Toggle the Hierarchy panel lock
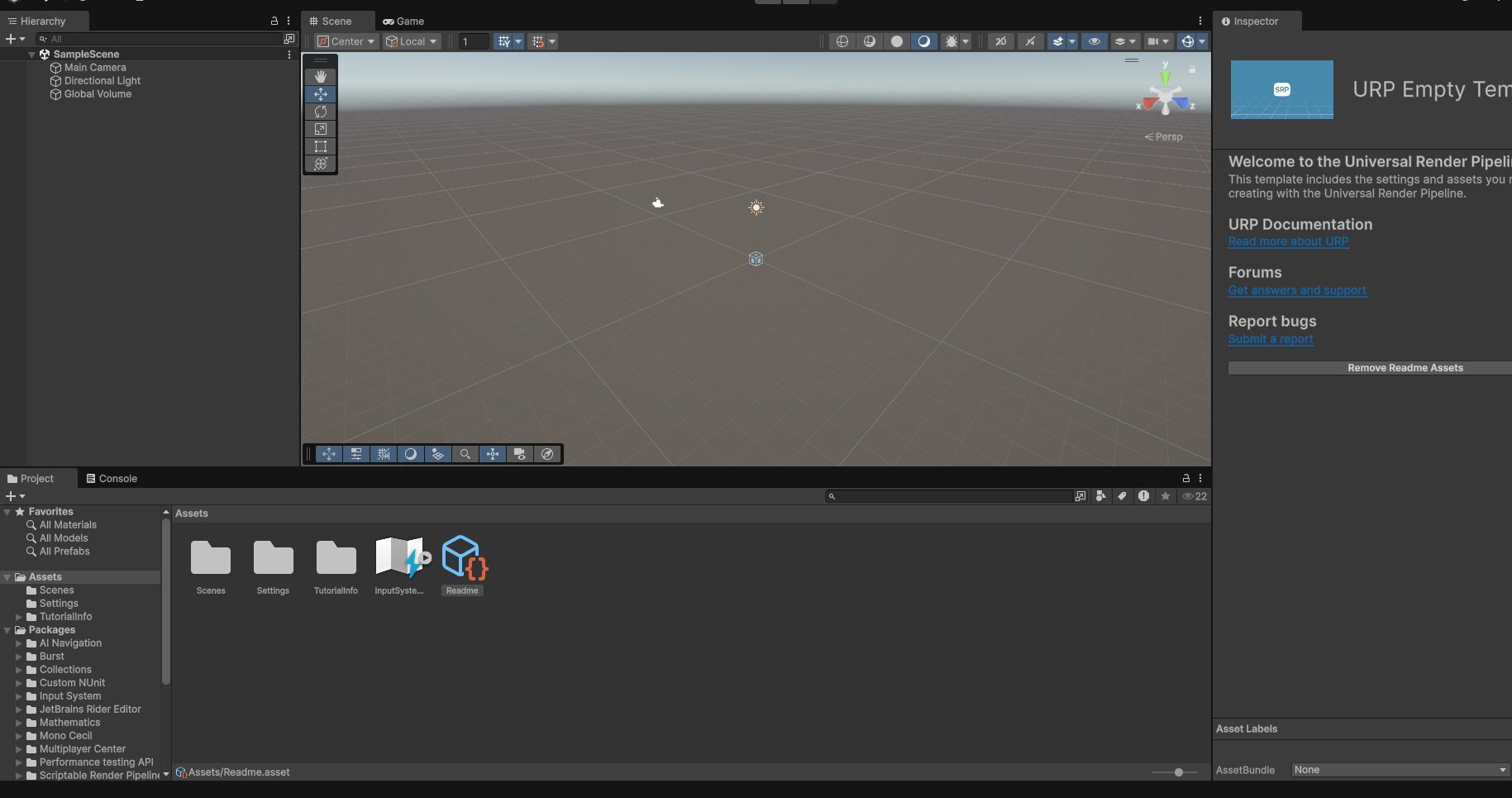 pos(274,21)
